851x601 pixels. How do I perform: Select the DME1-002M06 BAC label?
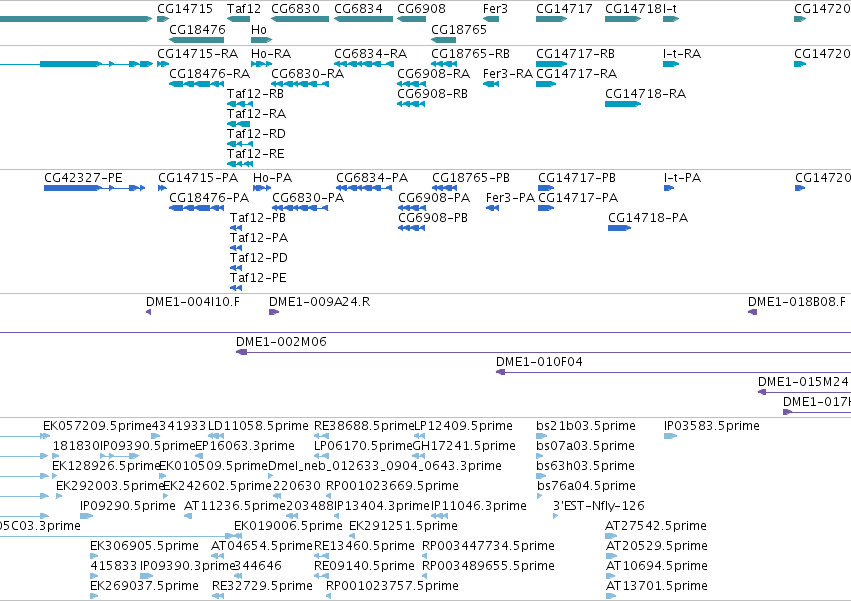coord(281,342)
